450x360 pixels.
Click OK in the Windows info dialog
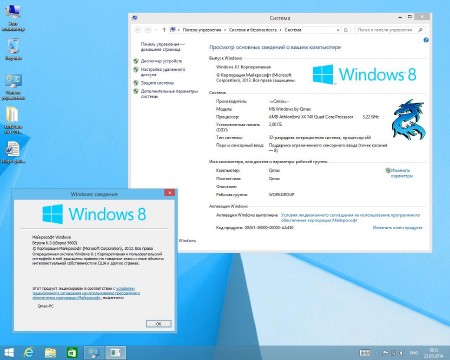[159, 324]
